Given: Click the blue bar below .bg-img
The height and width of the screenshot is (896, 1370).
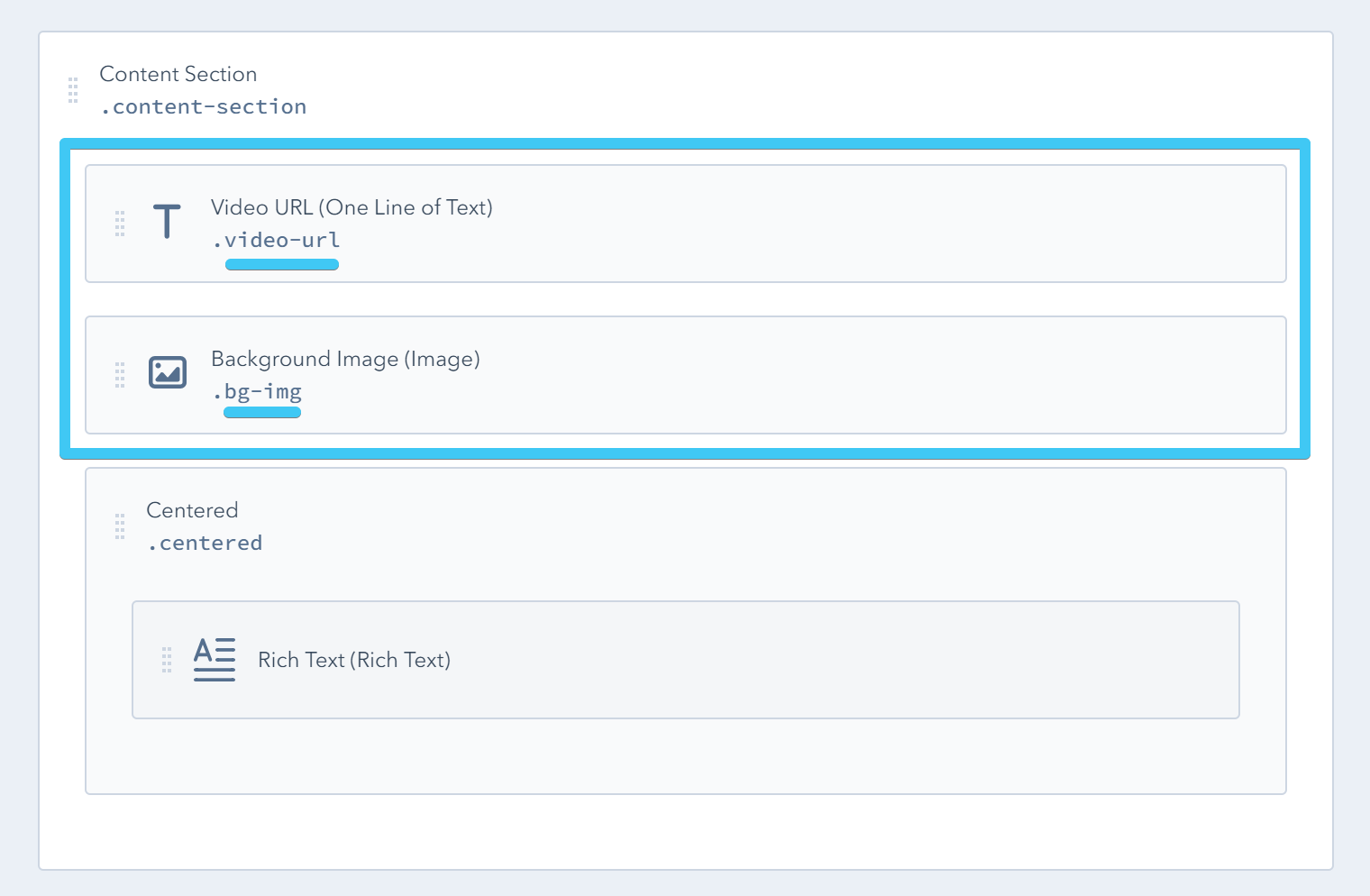Looking at the screenshot, I should click(262, 412).
